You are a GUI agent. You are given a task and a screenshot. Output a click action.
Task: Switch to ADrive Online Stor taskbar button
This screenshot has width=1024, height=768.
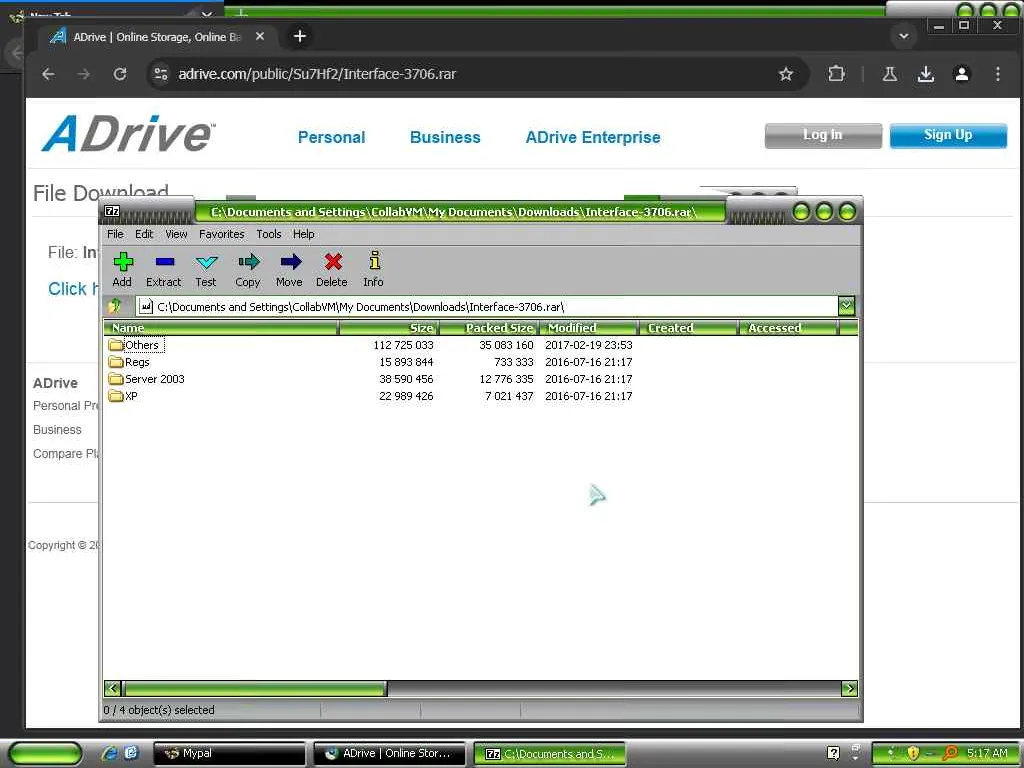390,754
